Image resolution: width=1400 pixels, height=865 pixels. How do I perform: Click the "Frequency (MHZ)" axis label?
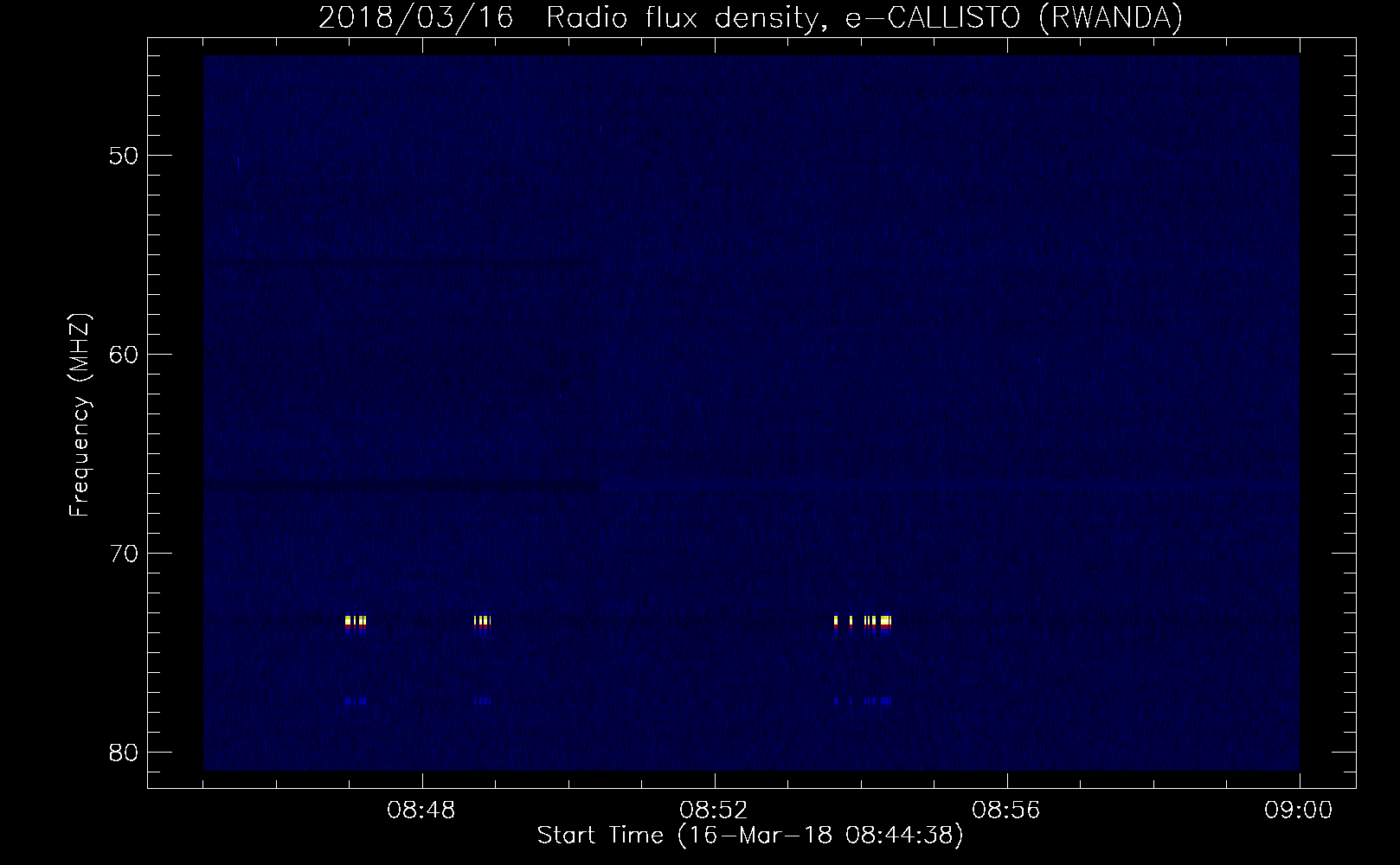point(80,415)
